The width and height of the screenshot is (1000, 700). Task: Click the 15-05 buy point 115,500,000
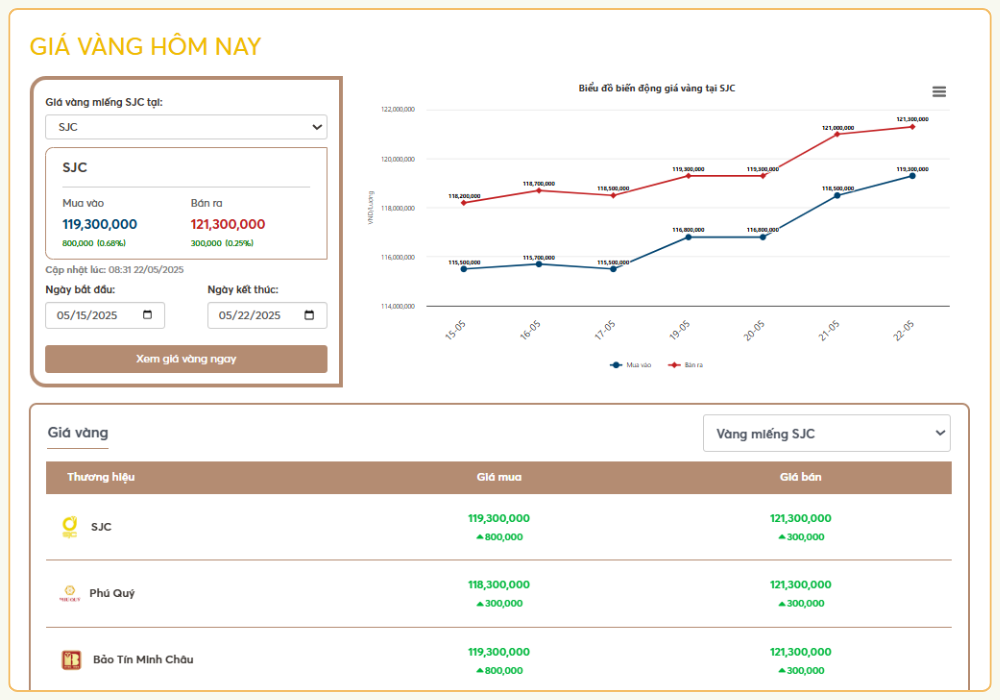464,269
